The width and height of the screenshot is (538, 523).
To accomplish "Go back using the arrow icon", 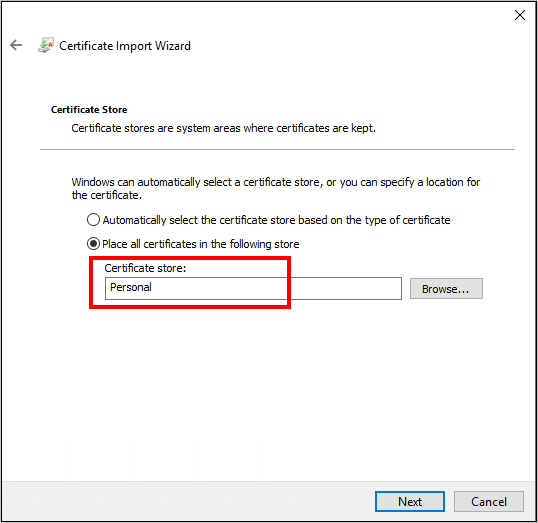I will tap(16, 45).
